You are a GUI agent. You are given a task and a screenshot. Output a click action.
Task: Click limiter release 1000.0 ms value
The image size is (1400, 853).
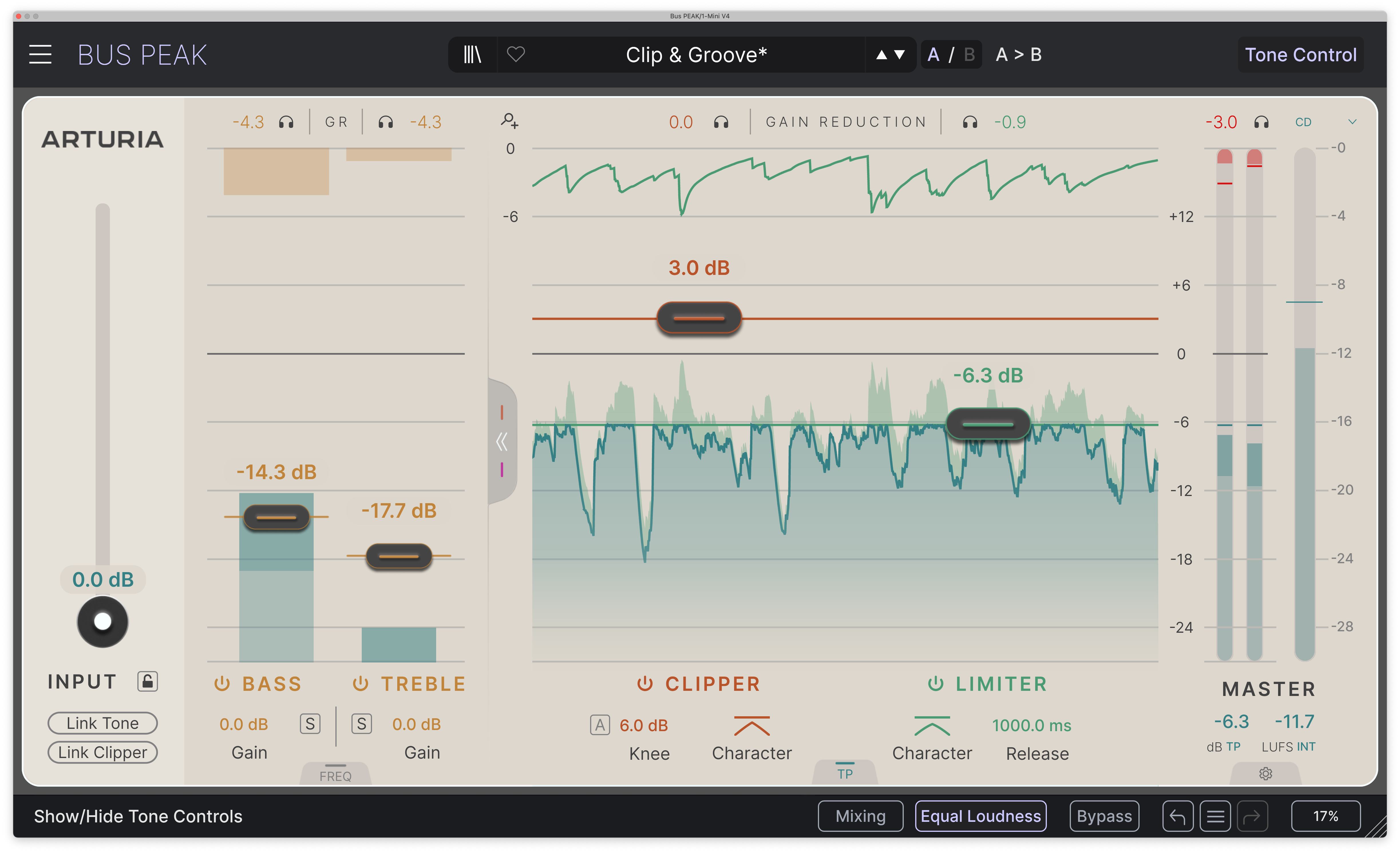pos(1031,725)
